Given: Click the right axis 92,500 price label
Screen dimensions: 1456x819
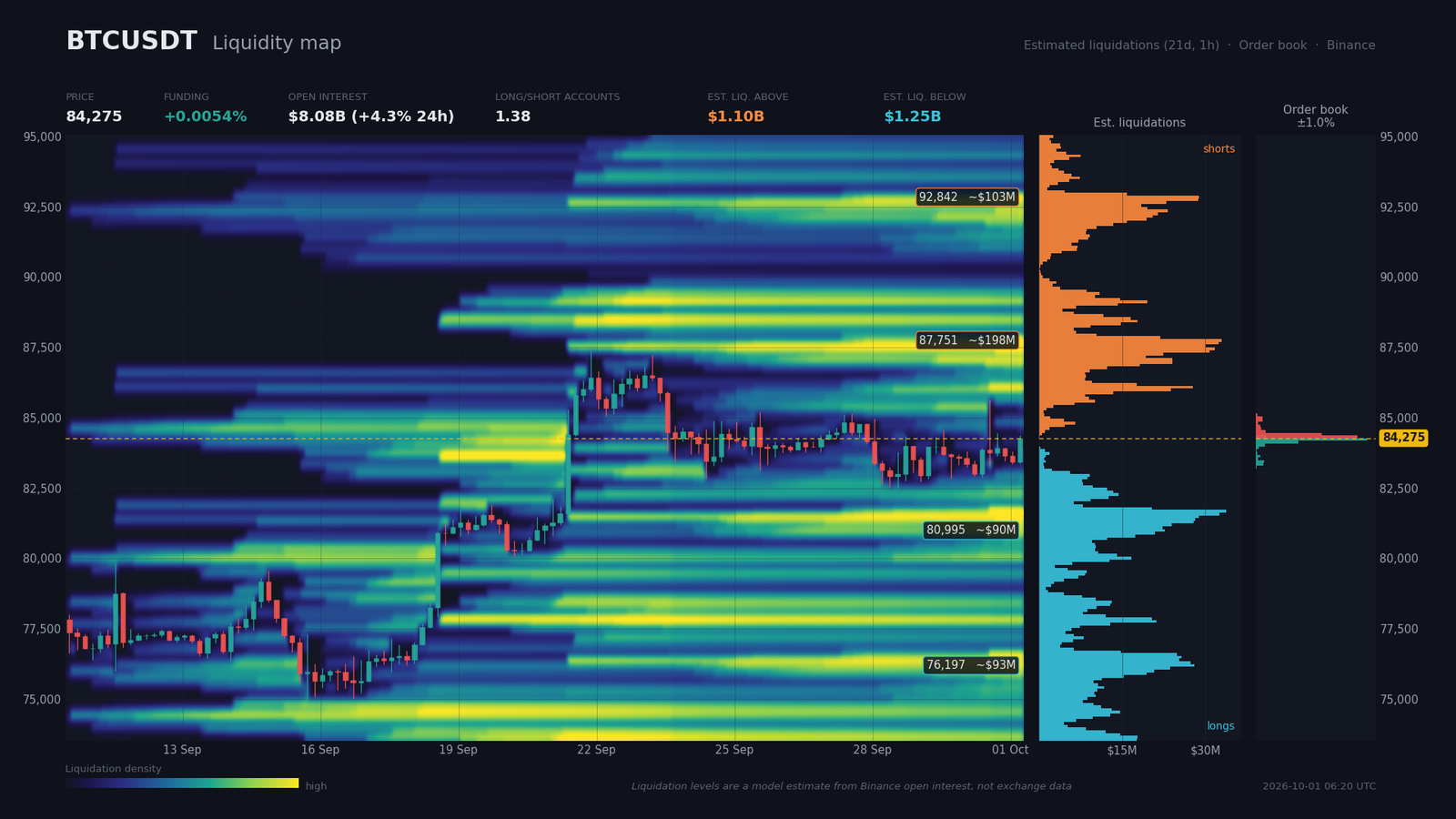Looking at the screenshot, I should [1399, 207].
